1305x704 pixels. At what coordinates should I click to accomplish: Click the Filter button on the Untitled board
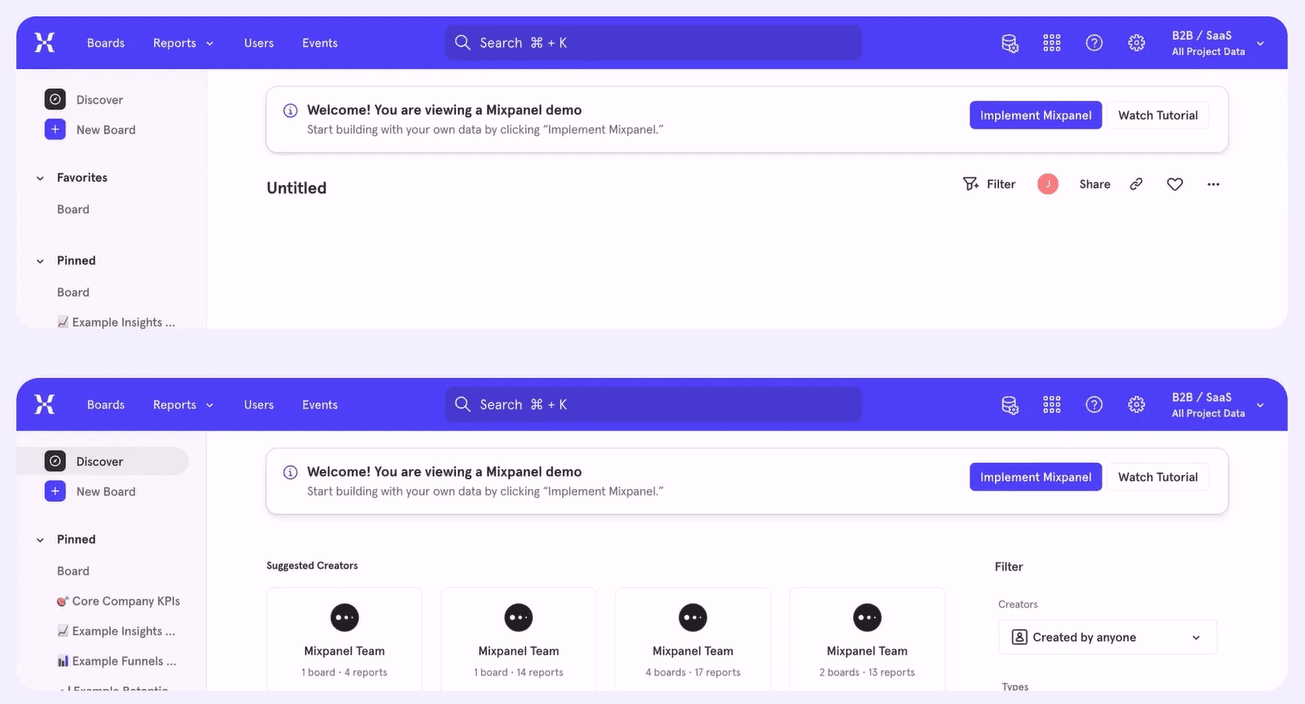[989, 184]
